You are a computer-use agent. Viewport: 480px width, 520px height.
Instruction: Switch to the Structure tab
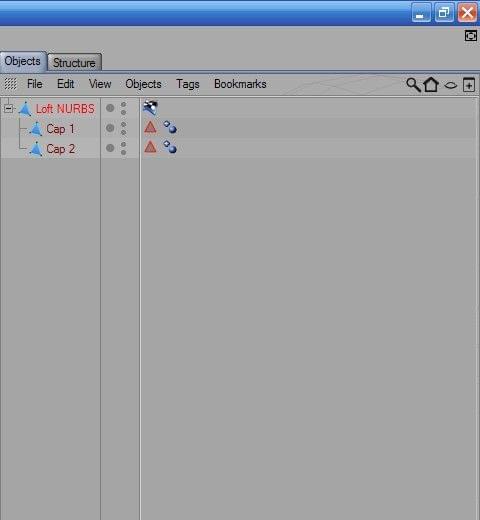point(74,62)
